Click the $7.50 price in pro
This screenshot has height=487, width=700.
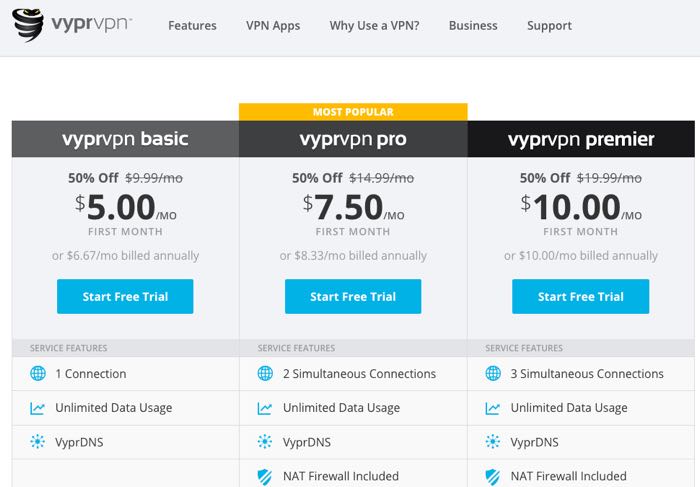[x=353, y=208]
